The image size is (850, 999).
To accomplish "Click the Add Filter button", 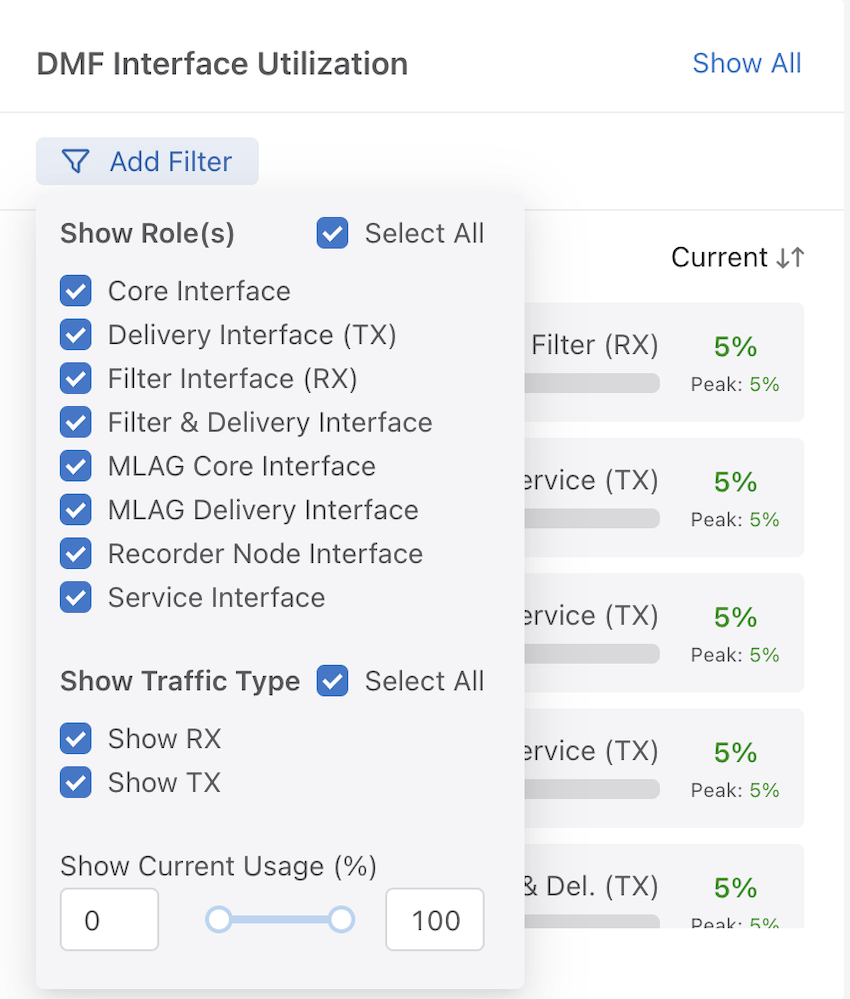I will pyautogui.click(x=147, y=161).
